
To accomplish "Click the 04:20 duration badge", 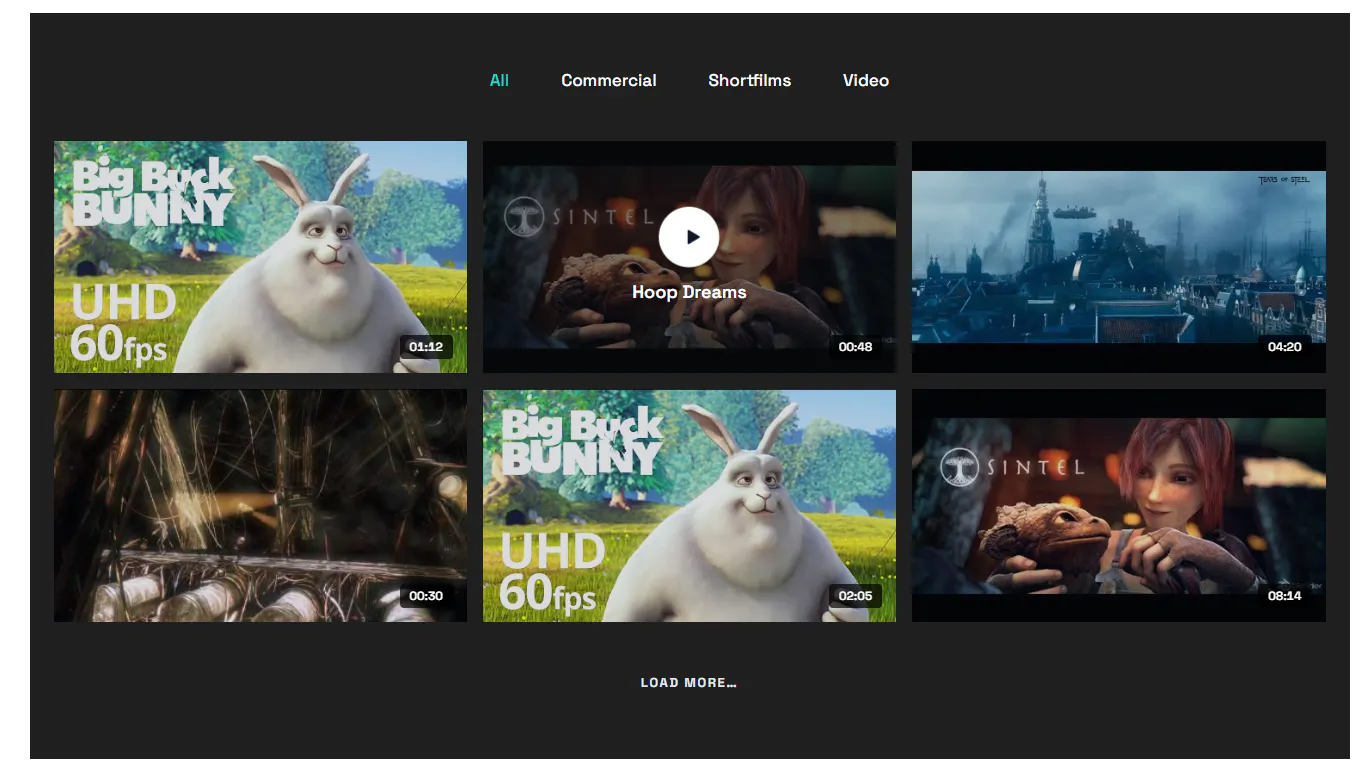I will (x=1285, y=347).
